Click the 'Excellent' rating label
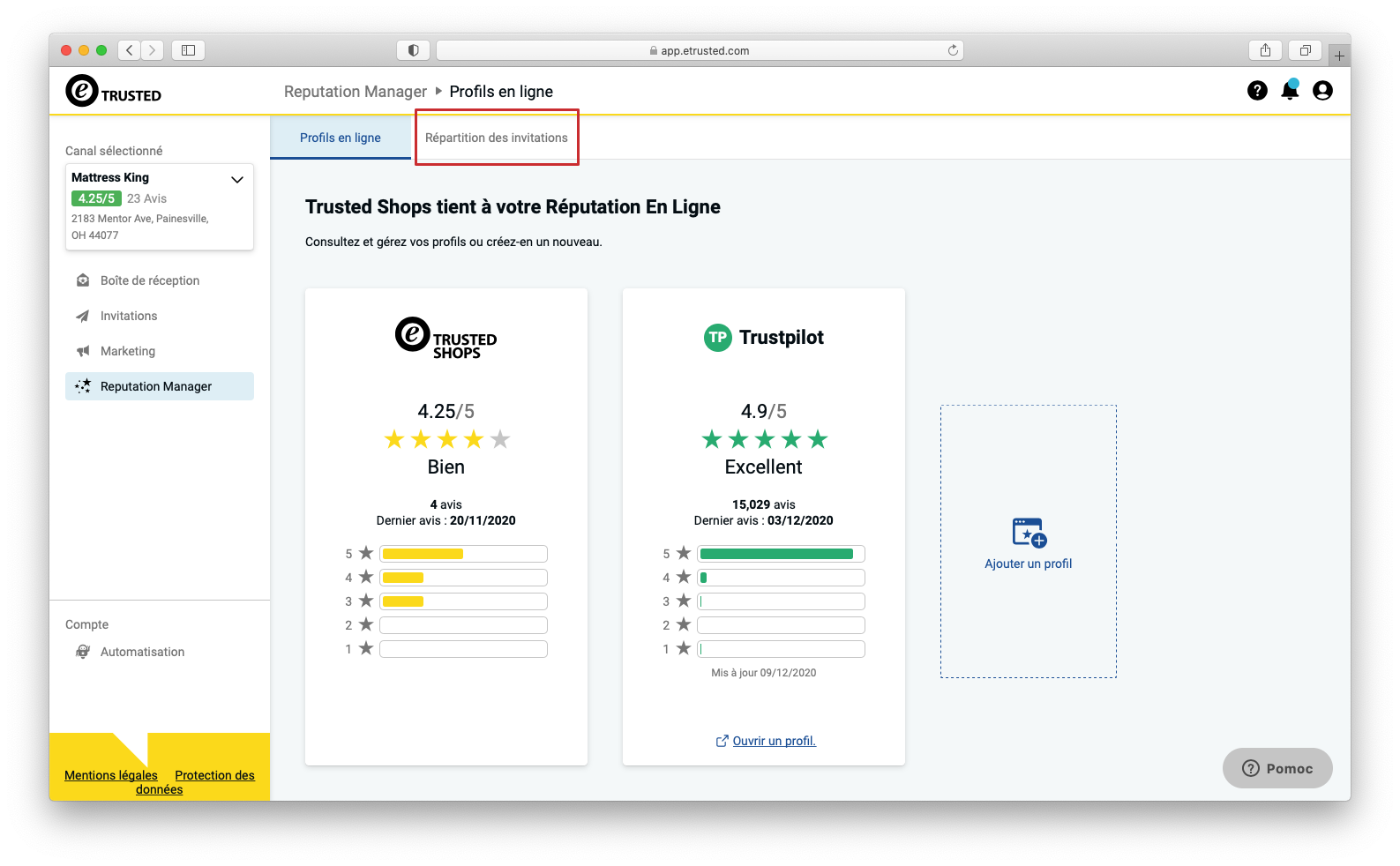 click(764, 467)
